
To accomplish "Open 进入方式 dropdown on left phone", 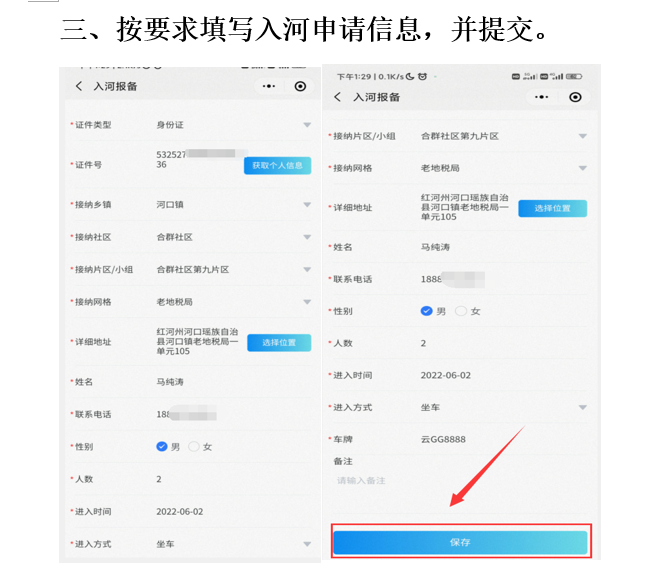I will (x=307, y=544).
